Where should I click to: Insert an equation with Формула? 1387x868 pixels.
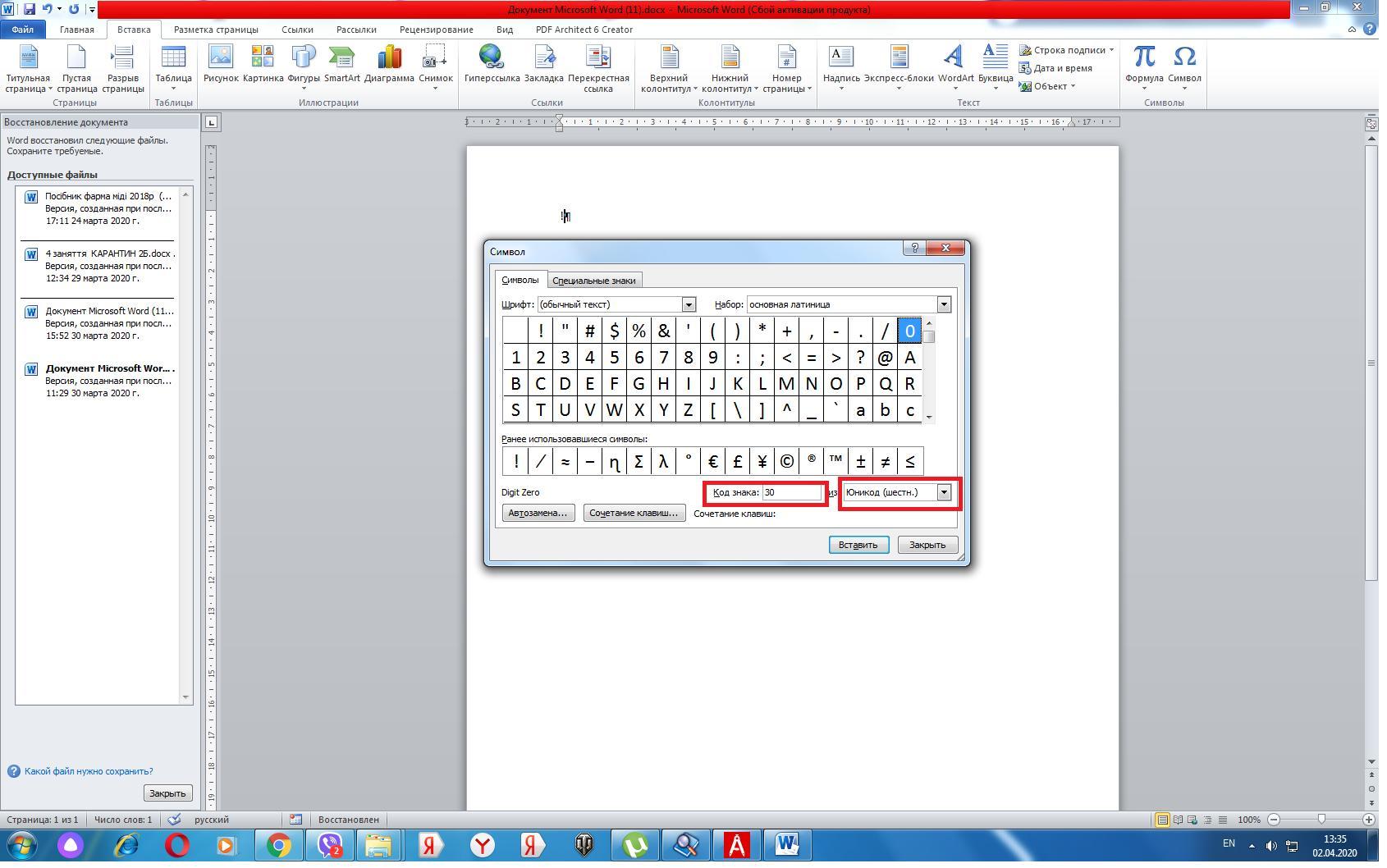(1144, 69)
